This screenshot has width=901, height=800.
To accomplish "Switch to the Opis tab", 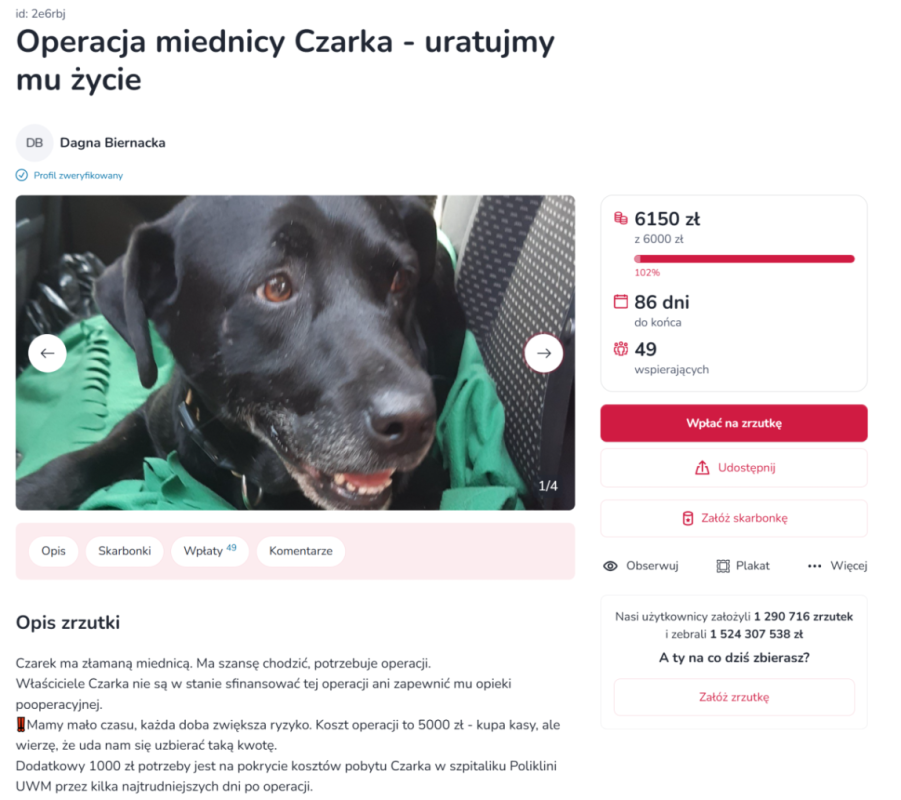I will click(53, 551).
